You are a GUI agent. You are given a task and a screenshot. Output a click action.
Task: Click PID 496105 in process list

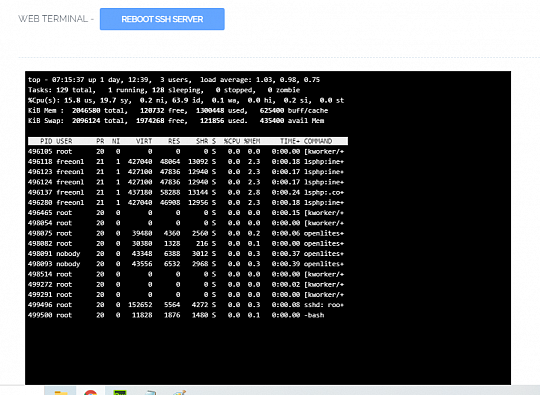40,151
